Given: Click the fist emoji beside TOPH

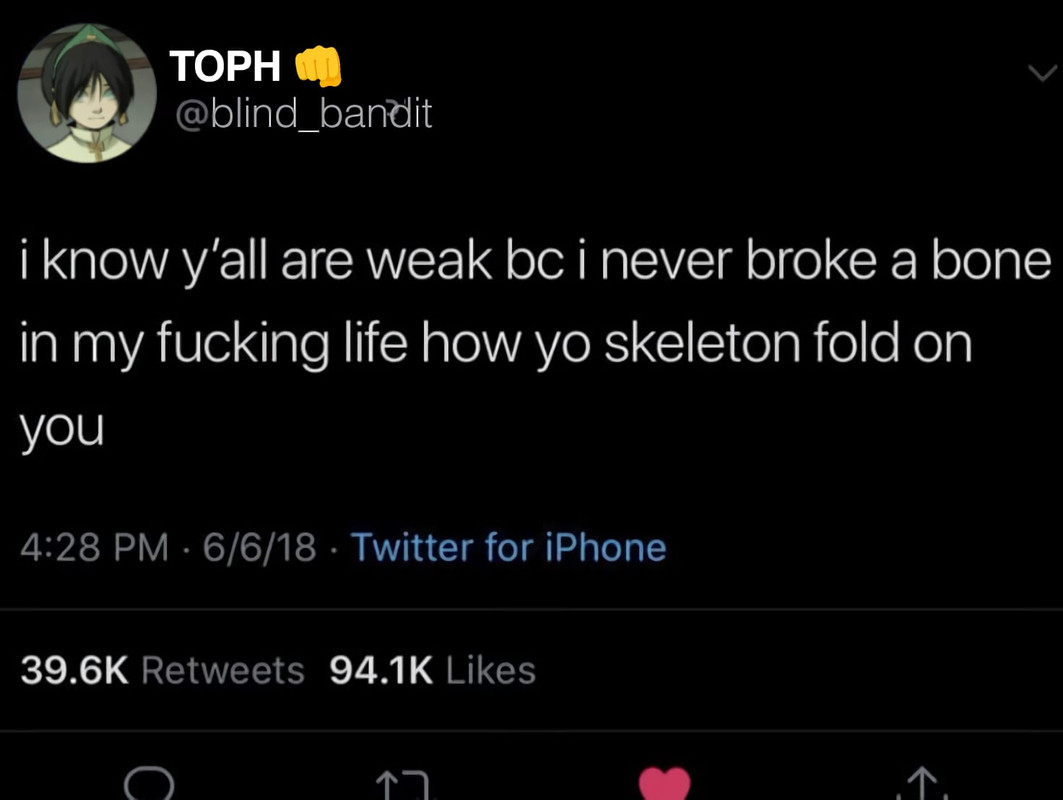Looking at the screenshot, I should pos(318,66).
